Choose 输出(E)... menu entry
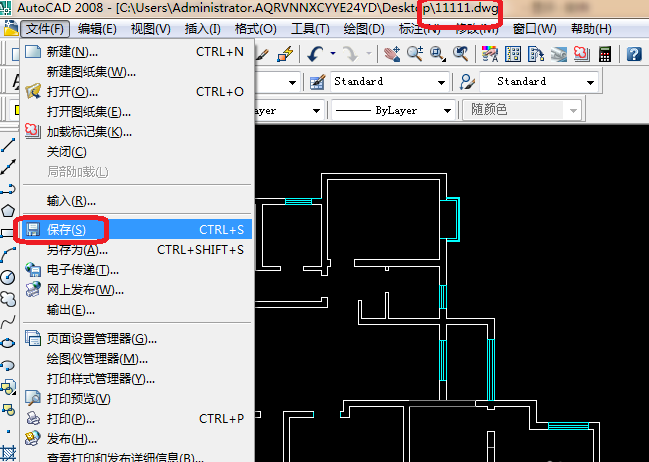649x462 pixels. 137,309
